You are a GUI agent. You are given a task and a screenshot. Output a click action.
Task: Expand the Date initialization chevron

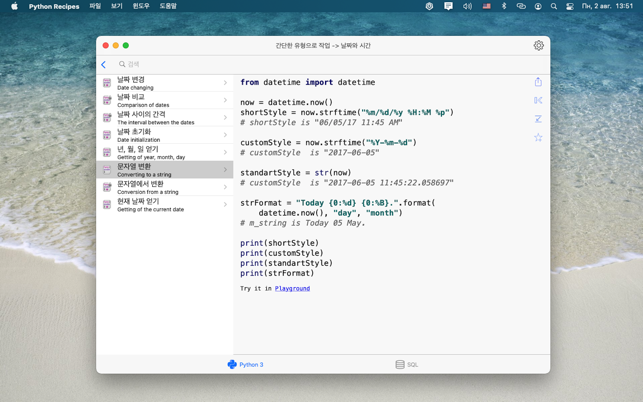(x=225, y=135)
